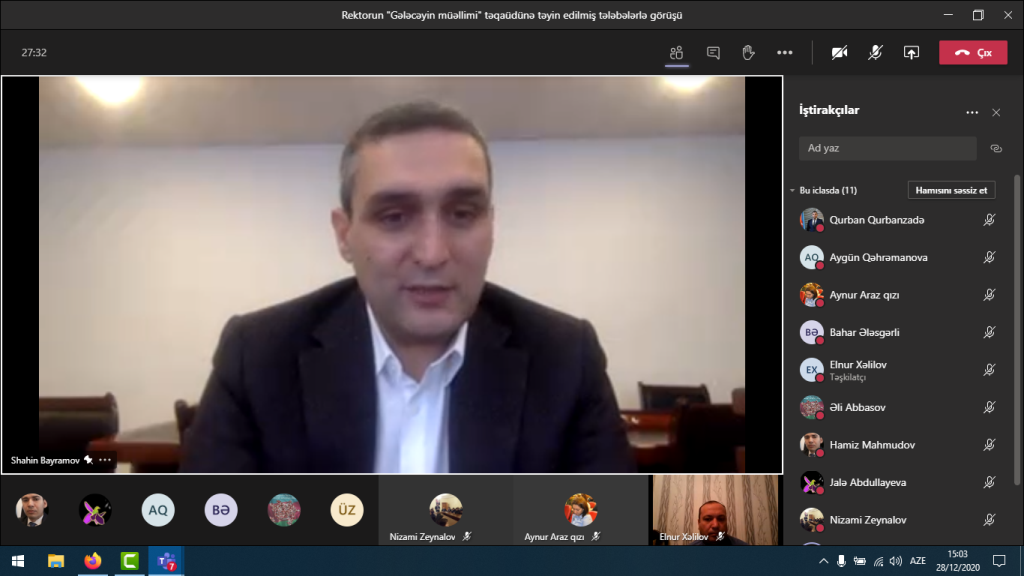Open the share screen tray
The height and width of the screenshot is (576, 1024).
(x=911, y=53)
